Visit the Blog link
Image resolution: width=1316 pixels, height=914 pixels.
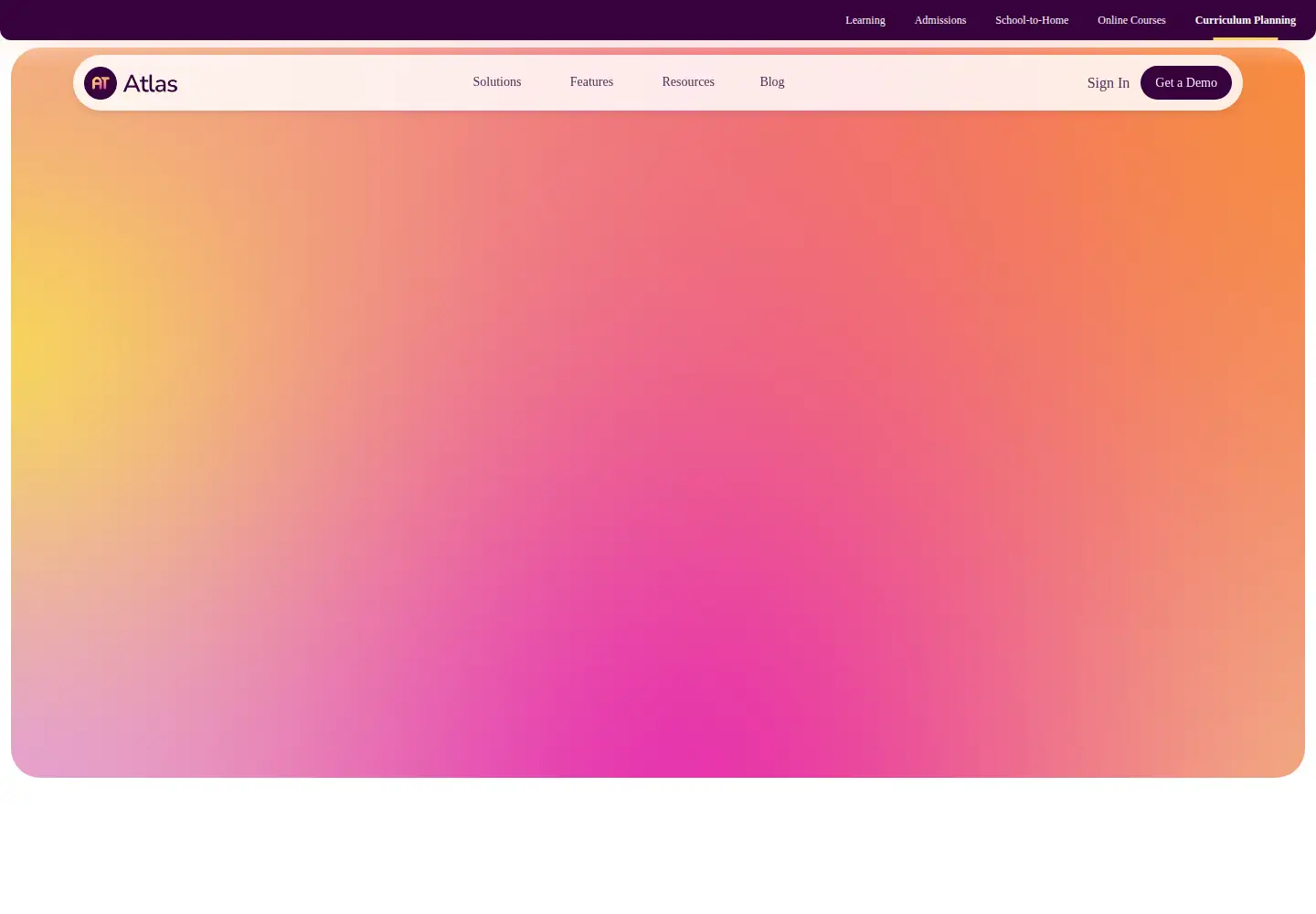[772, 82]
